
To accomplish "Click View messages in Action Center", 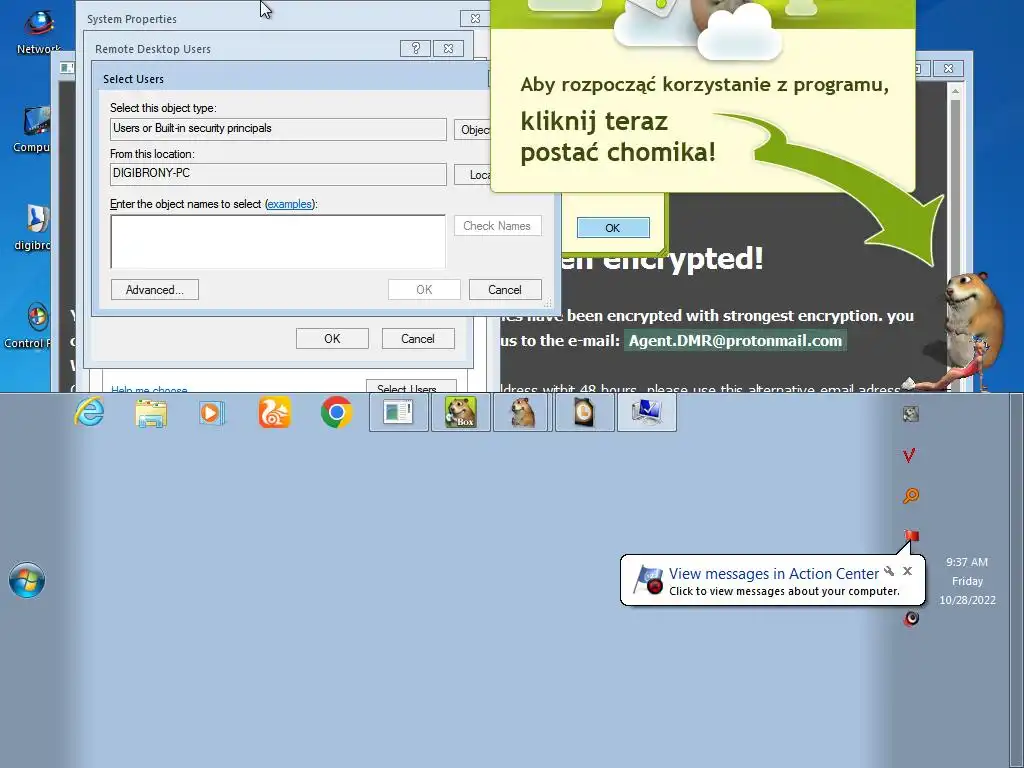I will [773, 573].
